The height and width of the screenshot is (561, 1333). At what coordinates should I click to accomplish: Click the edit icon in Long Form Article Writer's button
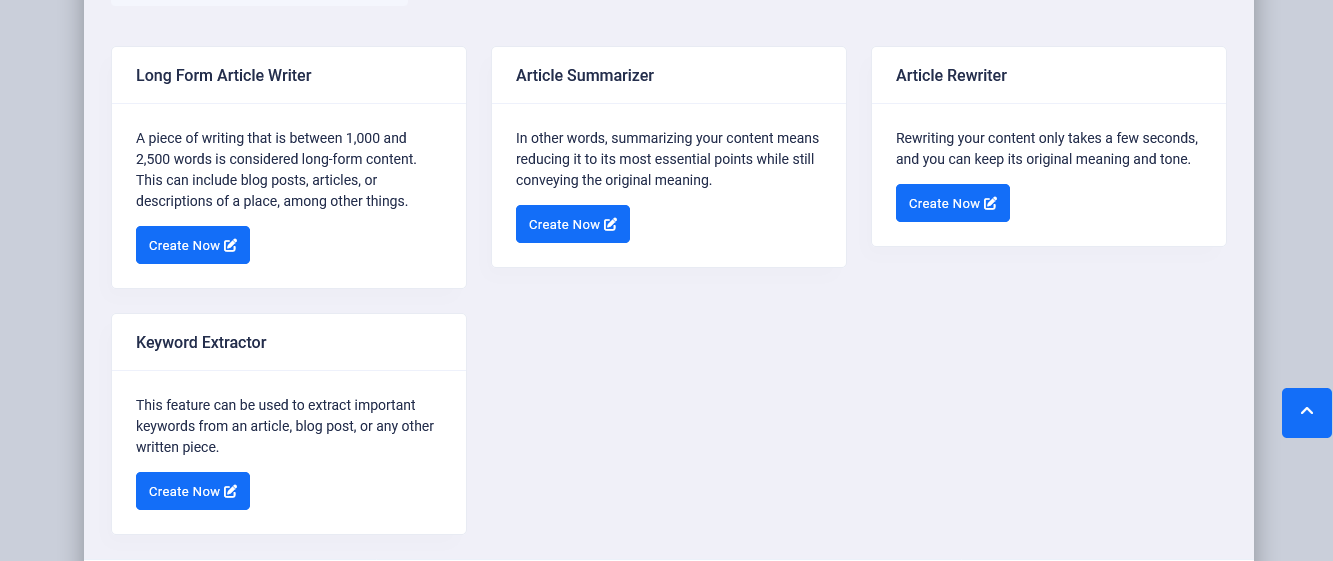pyautogui.click(x=231, y=245)
